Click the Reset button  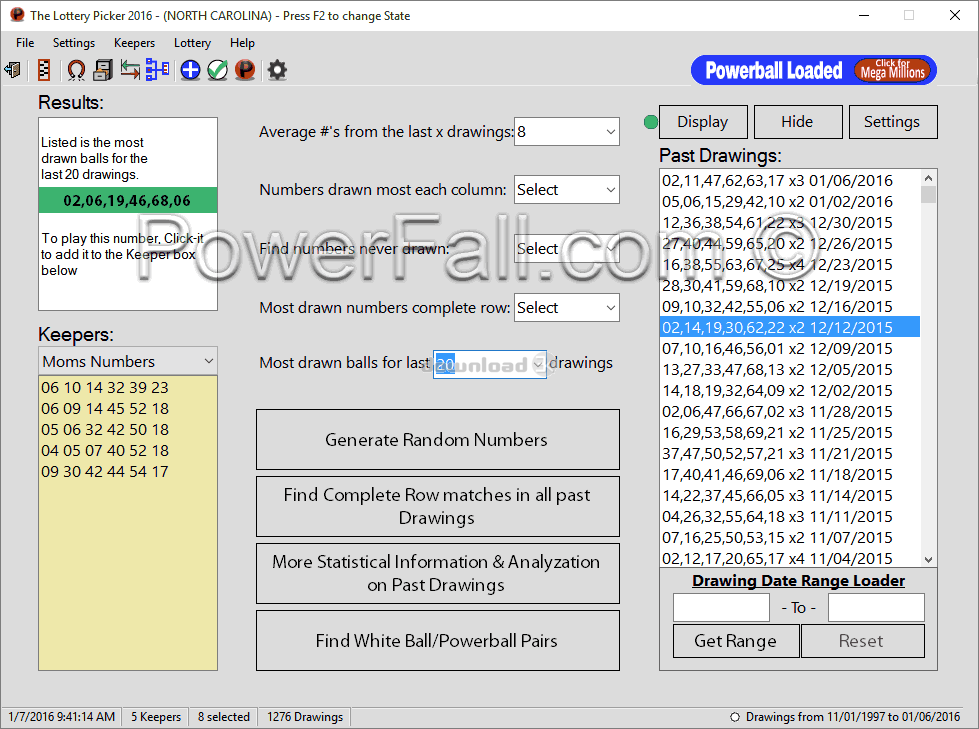point(862,641)
